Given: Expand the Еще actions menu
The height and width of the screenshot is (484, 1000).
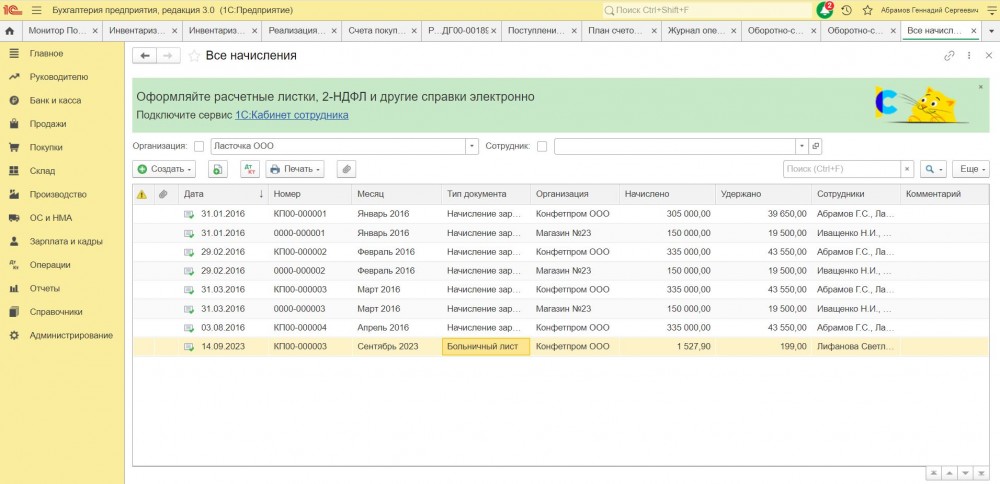Looking at the screenshot, I should coord(970,169).
